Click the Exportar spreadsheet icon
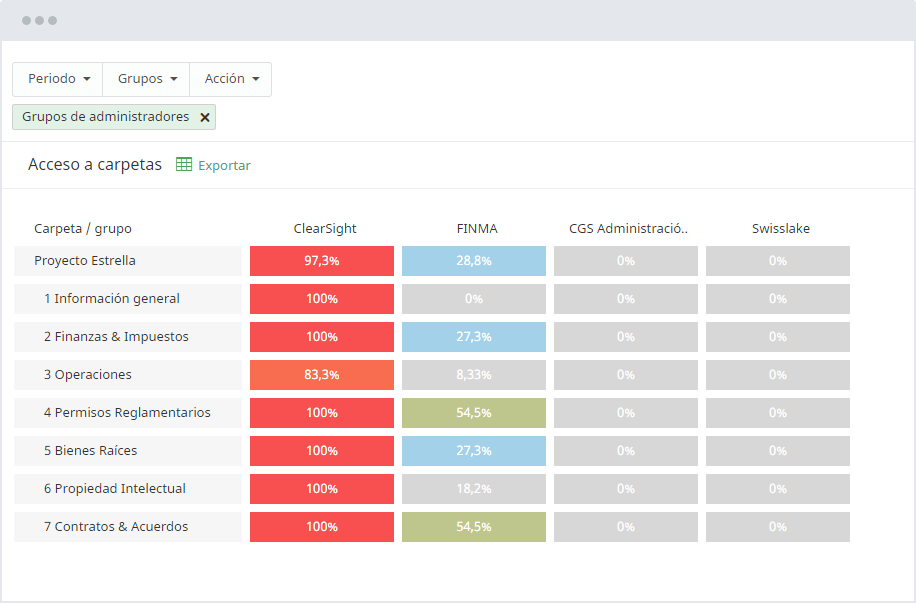This screenshot has height=603, width=916. tap(183, 165)
